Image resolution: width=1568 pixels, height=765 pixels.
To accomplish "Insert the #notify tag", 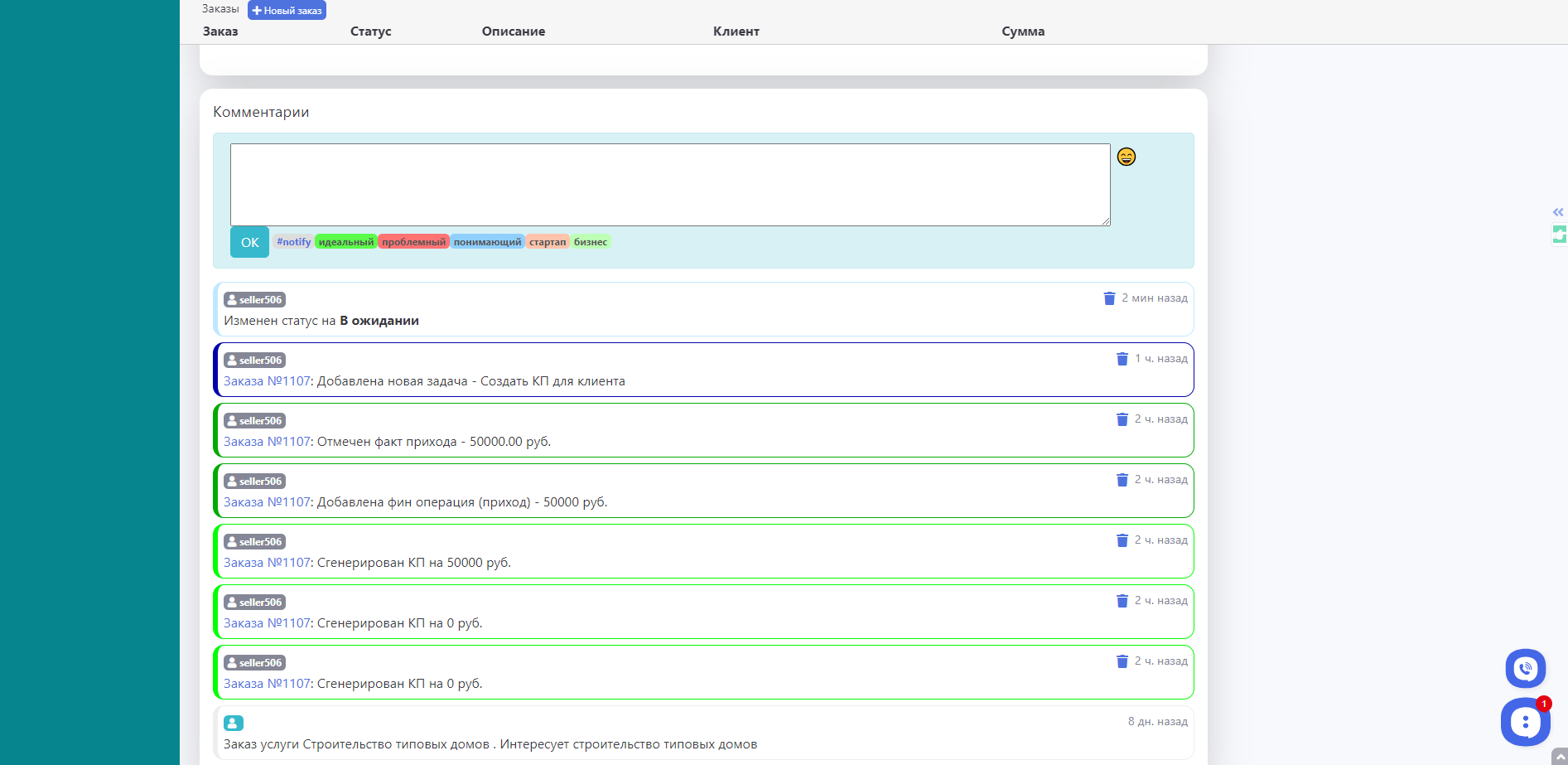I will [293, 242].
